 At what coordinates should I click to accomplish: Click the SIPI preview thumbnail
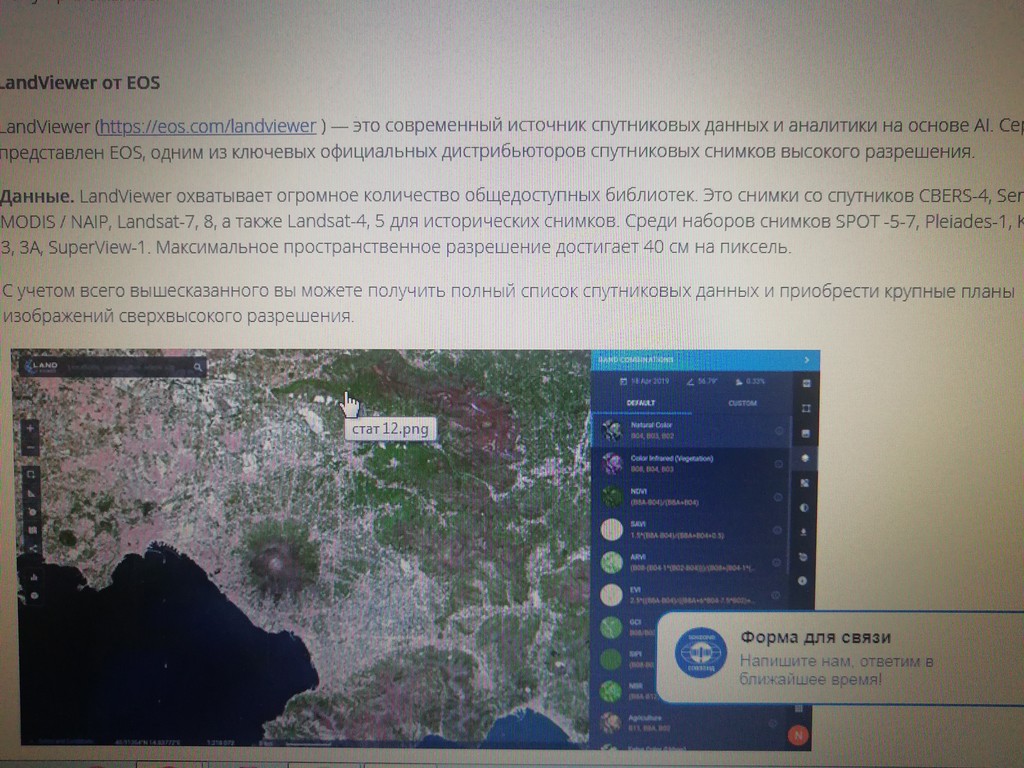point(611,659)
